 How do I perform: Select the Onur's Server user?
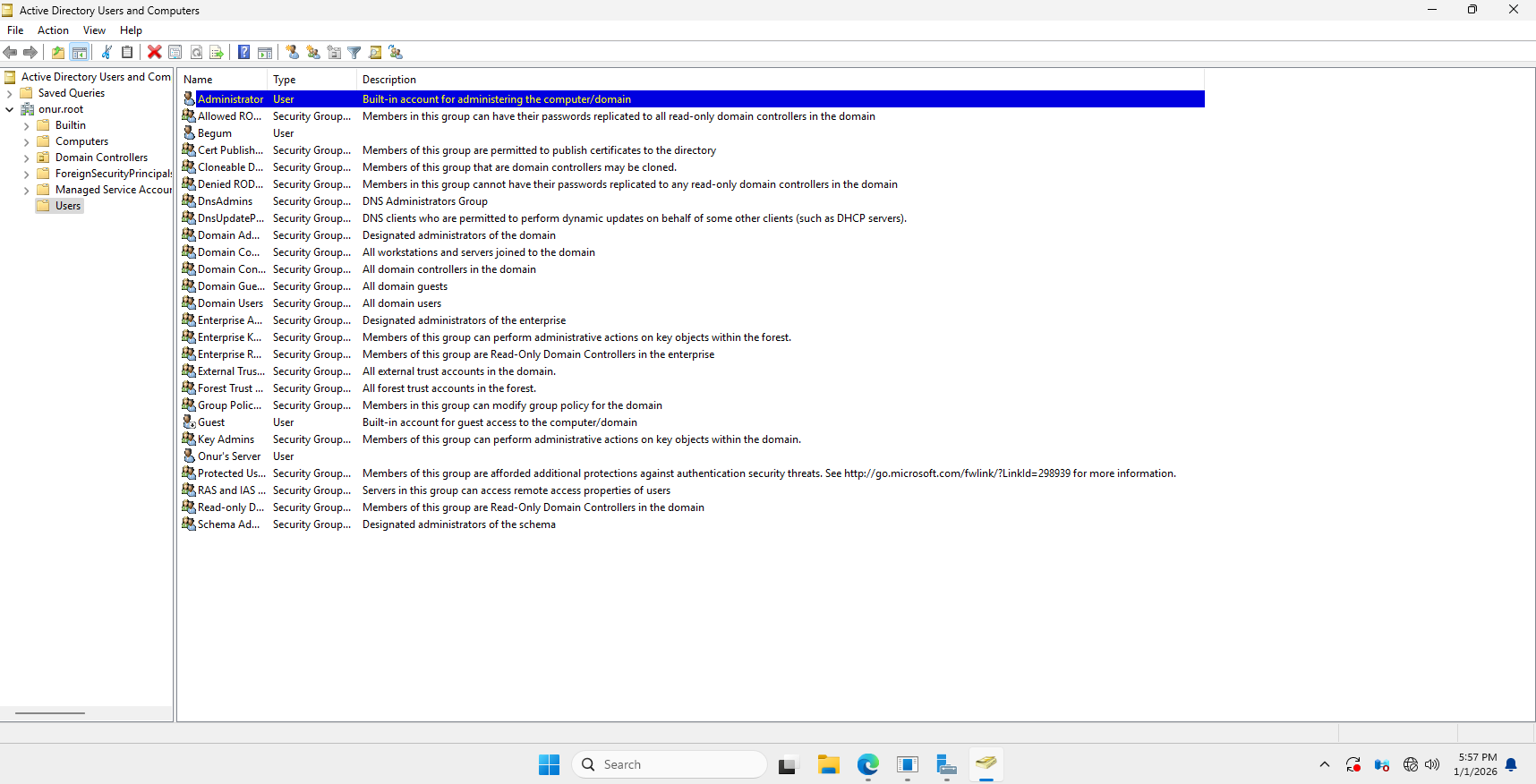pyautogui.click(x=229, y=456)
